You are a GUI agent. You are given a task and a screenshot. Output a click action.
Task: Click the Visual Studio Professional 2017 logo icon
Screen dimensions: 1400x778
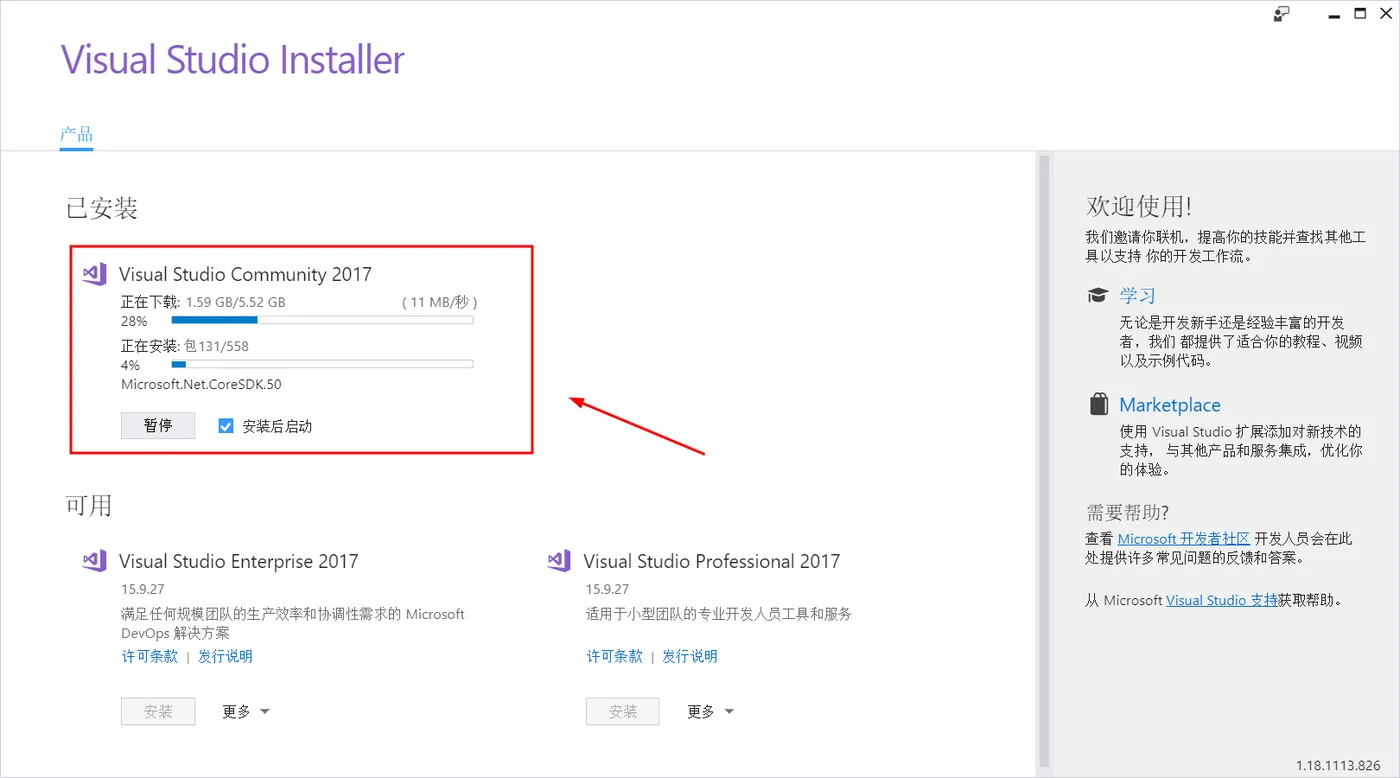point(559,561)
